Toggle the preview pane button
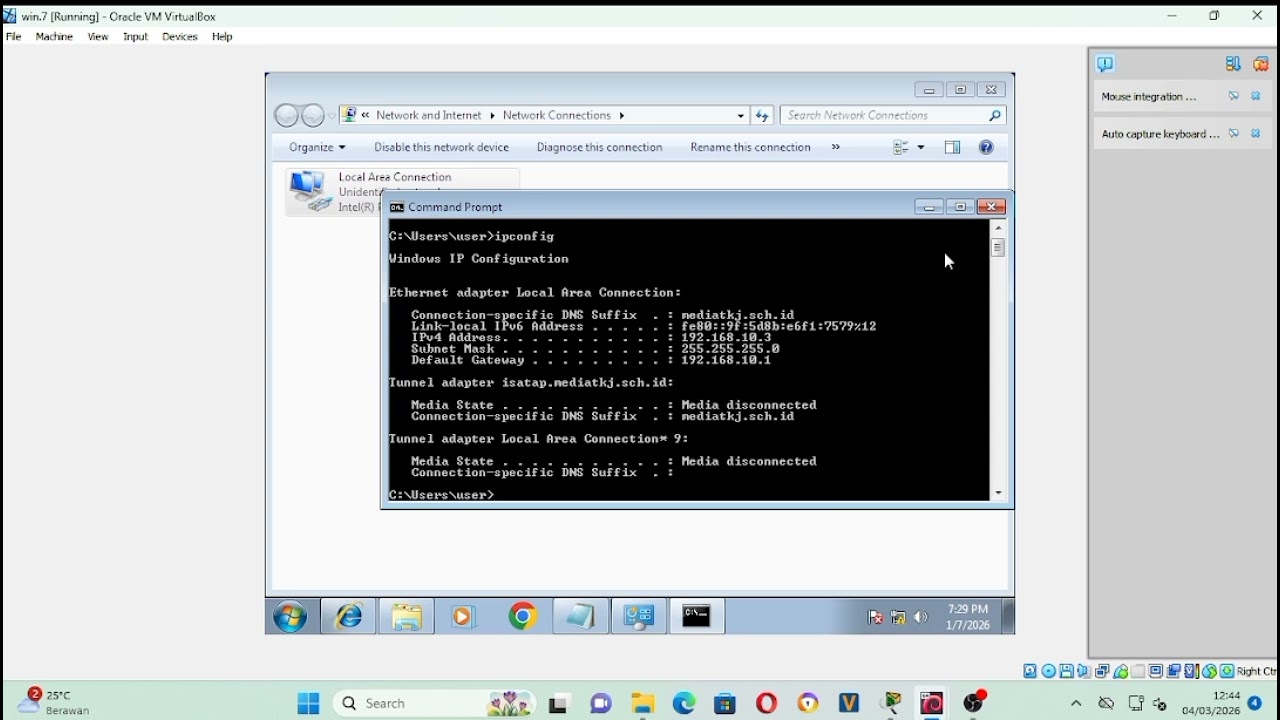Image resolution: width=1280 pixels, height=720 pixels. point(953,148)
